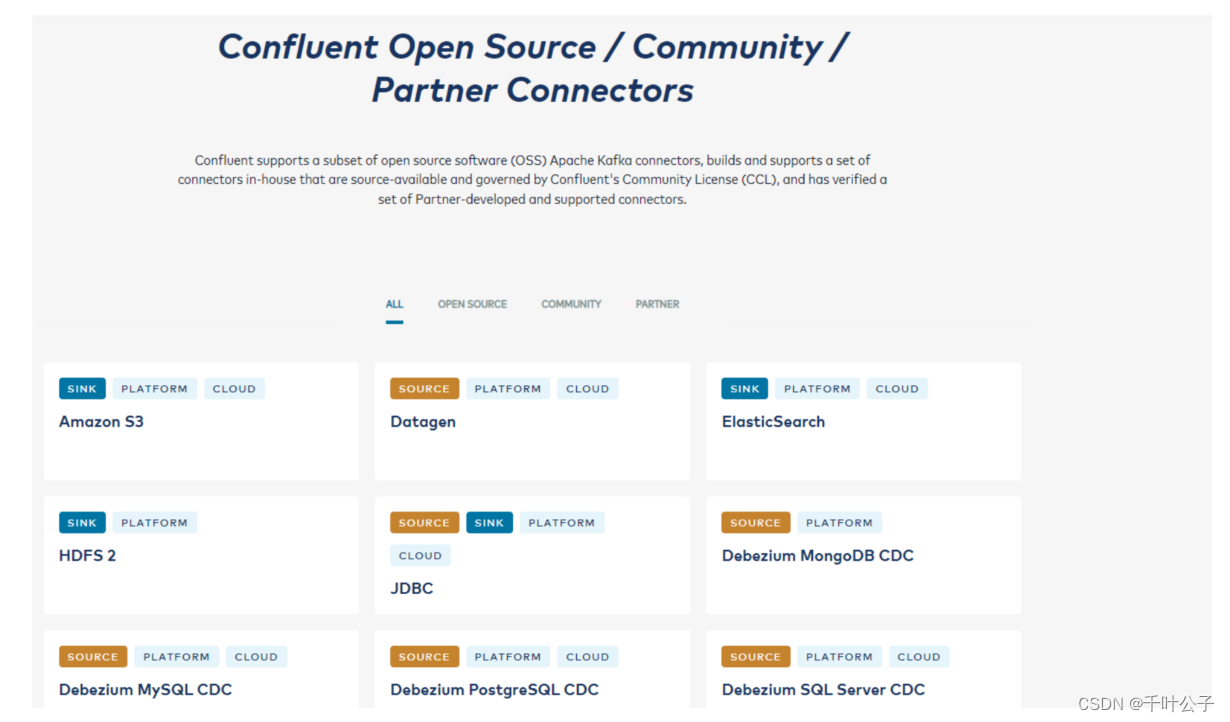1230x722 pixels.
Task: Select the ALL connectors tab
Action: pyautogui.click(x=394, y=304)
